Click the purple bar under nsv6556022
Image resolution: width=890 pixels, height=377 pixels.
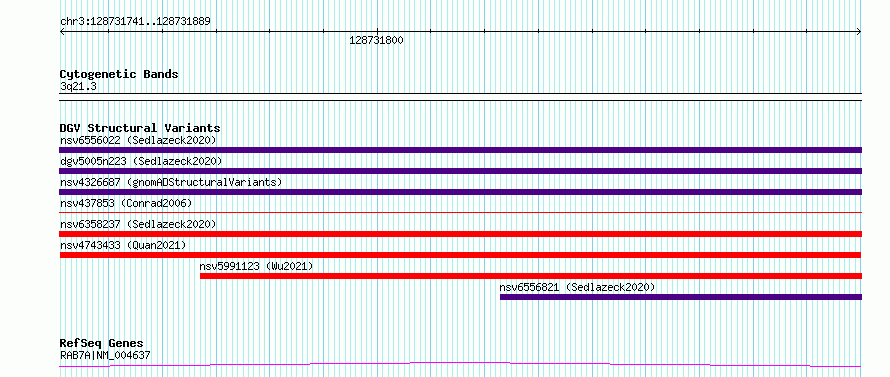click(x=460, y=150)
